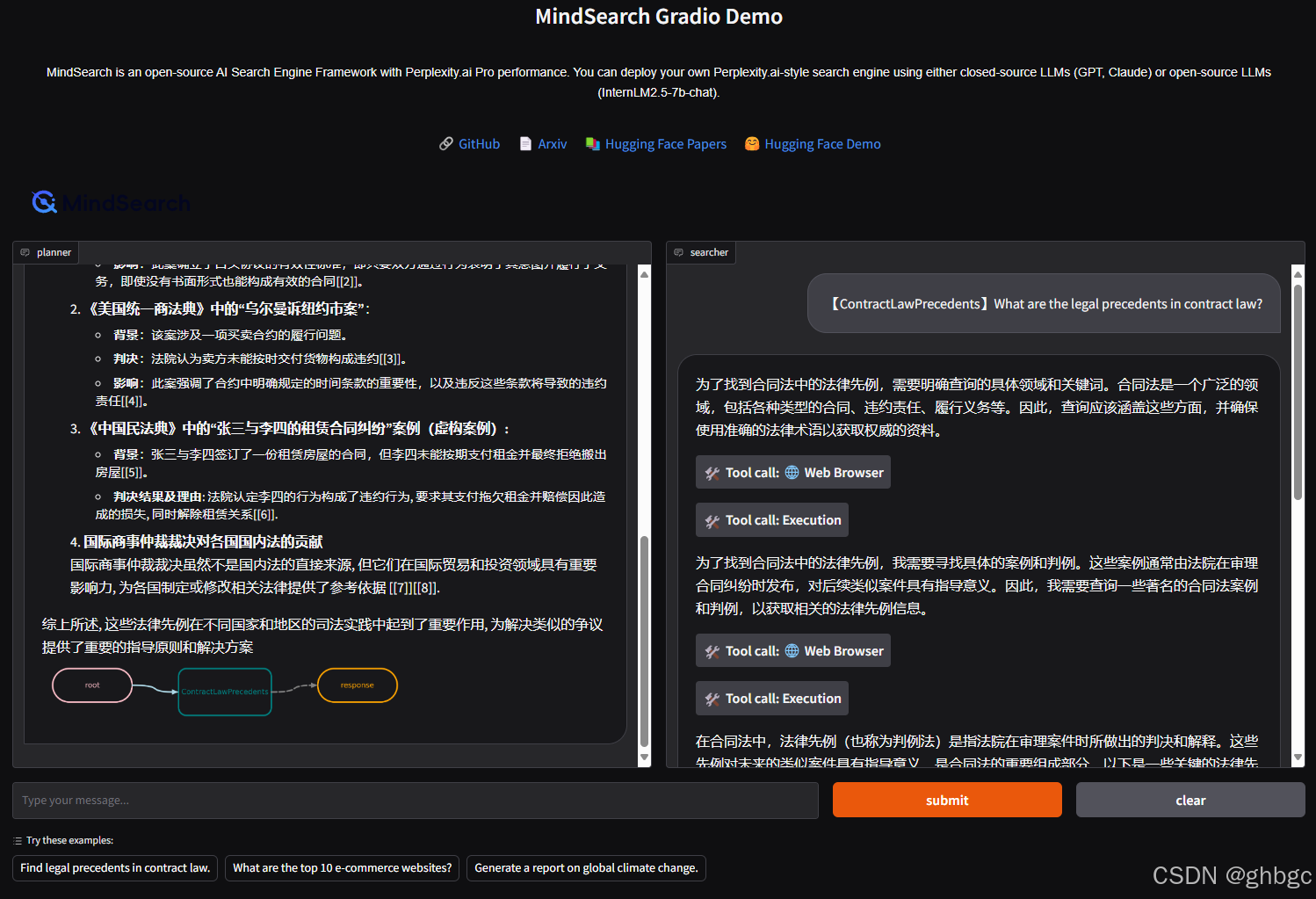1316x899 pixels.
Task: Click the ContractLawPrecedents graph node
Action: (x=225, y=692)
